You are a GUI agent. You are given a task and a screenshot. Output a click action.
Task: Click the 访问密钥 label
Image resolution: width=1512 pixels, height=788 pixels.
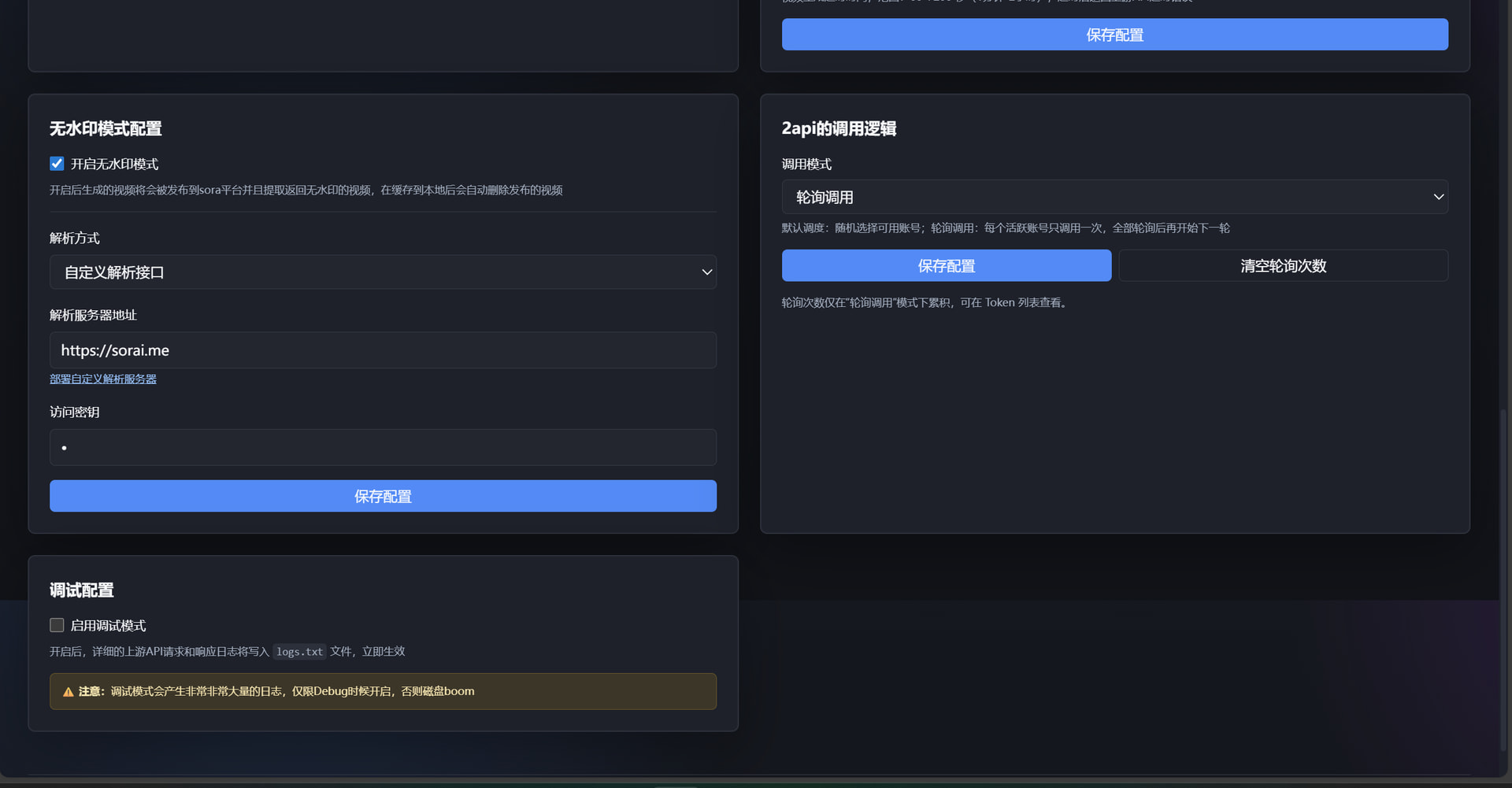tap(75, 412)
